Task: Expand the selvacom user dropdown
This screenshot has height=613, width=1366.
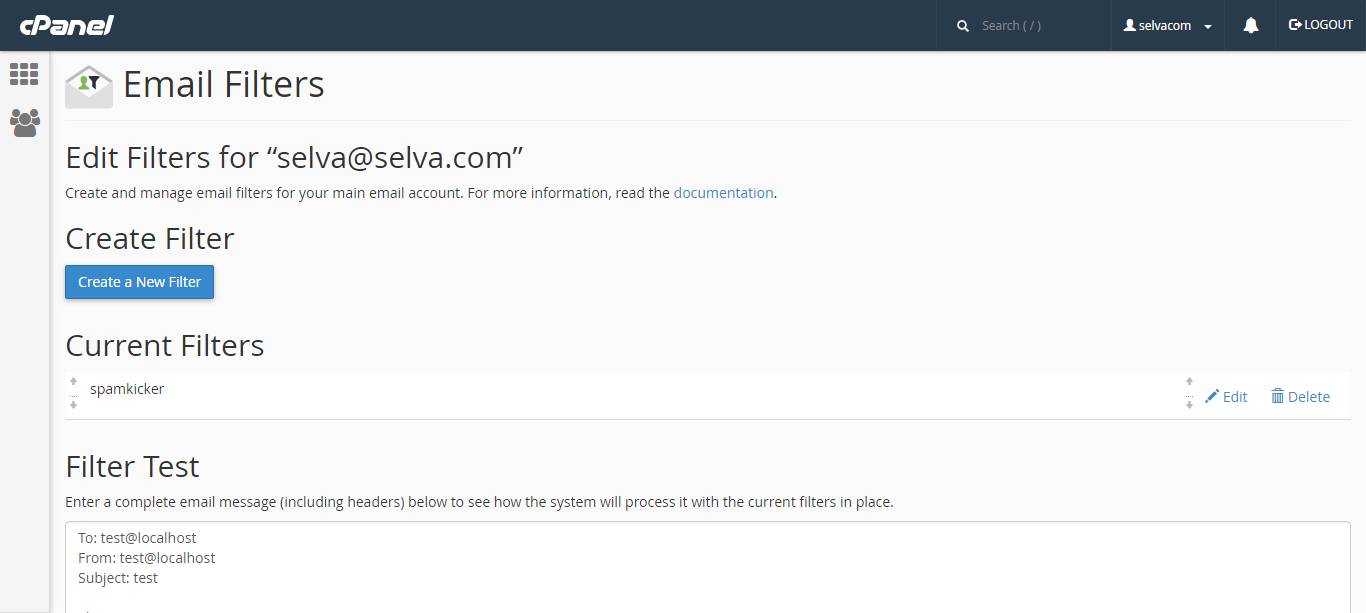Action: click(x=1168, y=26)
